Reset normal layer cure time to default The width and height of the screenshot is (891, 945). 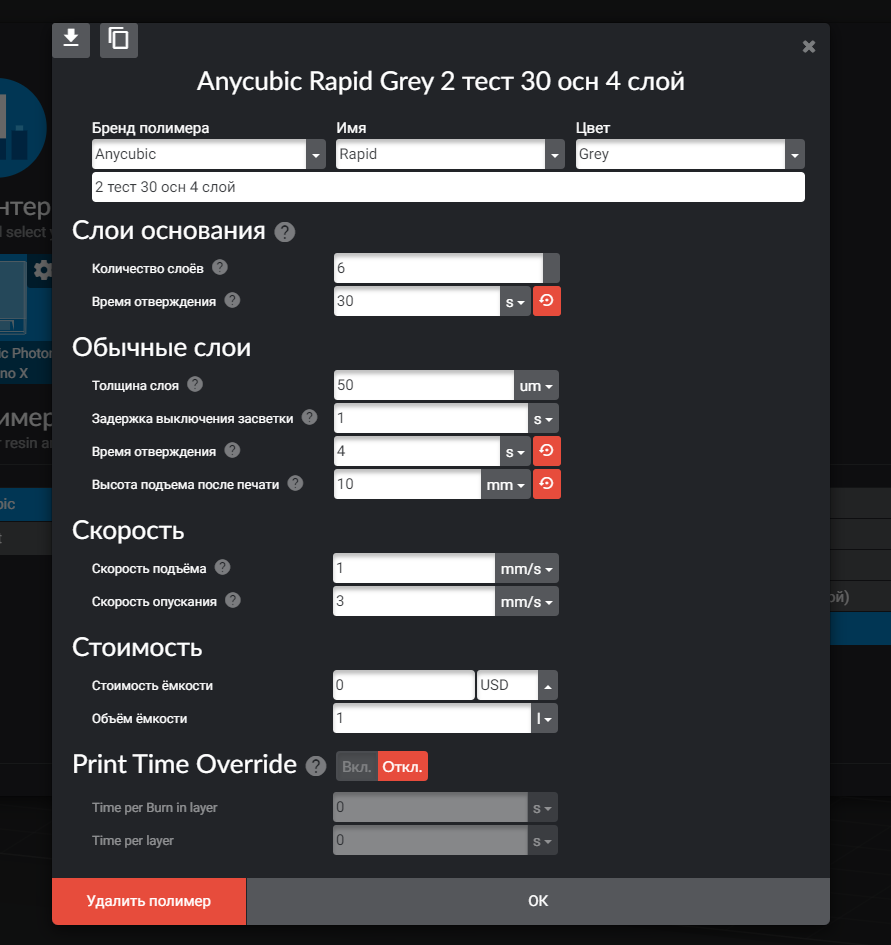click(x=547, y=451)
